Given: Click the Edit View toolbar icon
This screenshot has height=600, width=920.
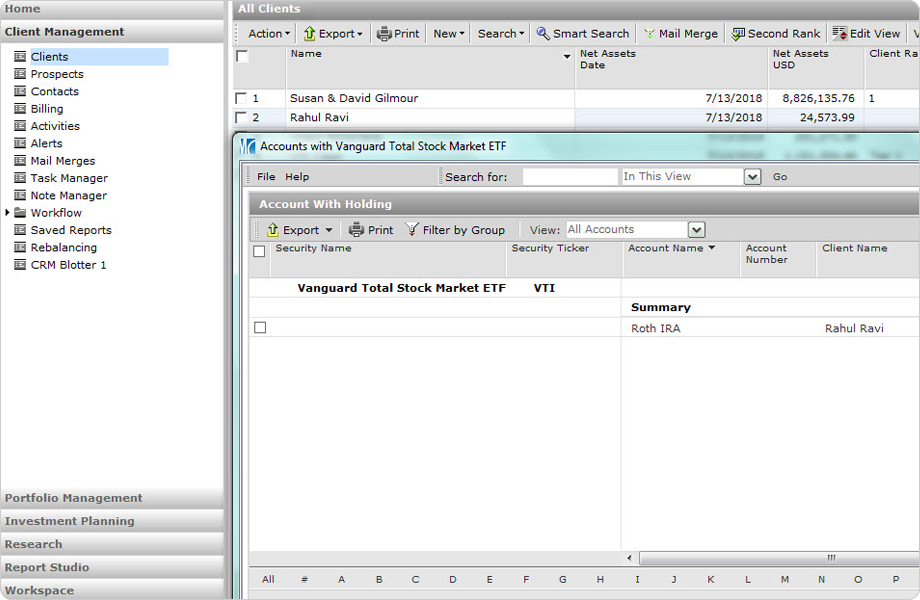Looking at the screenshot, I should pyautogui.click(x=839, y=34).
